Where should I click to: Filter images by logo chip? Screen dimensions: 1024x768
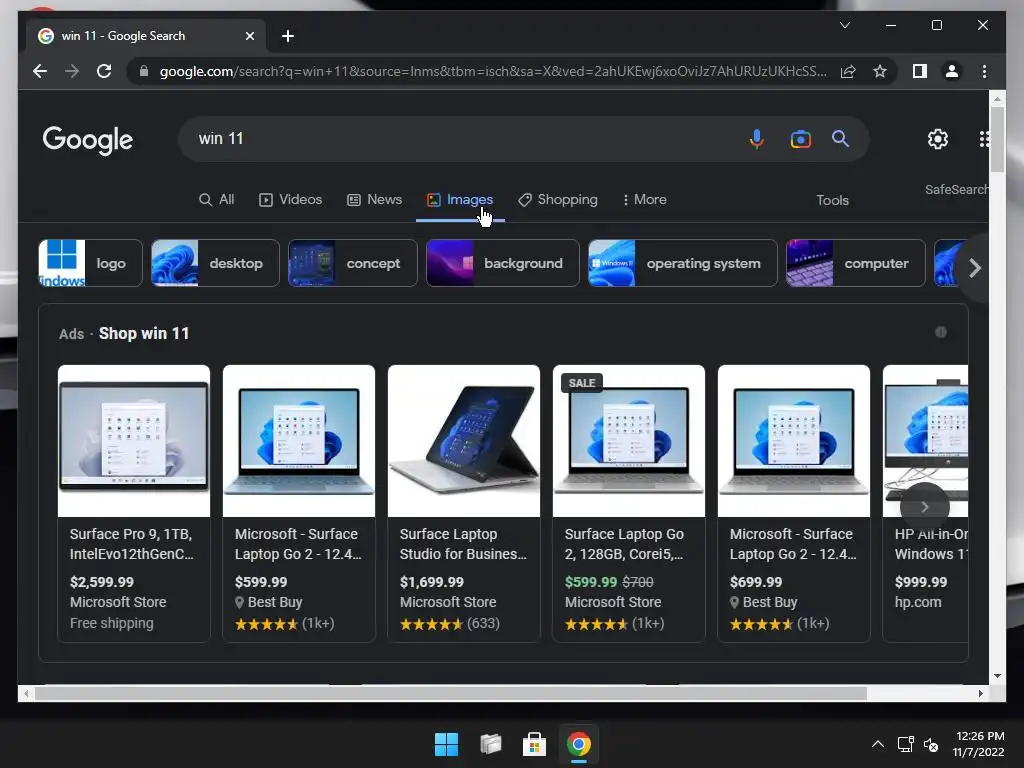tap(90, 263)
